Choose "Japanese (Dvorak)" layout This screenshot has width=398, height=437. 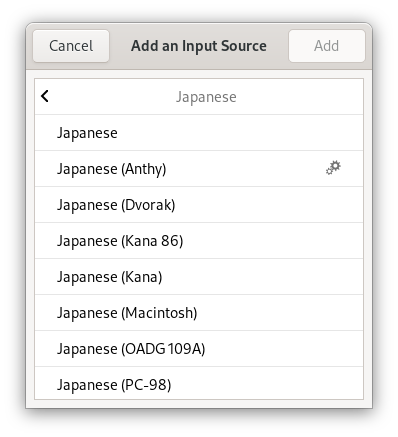[x=199, y=205]
